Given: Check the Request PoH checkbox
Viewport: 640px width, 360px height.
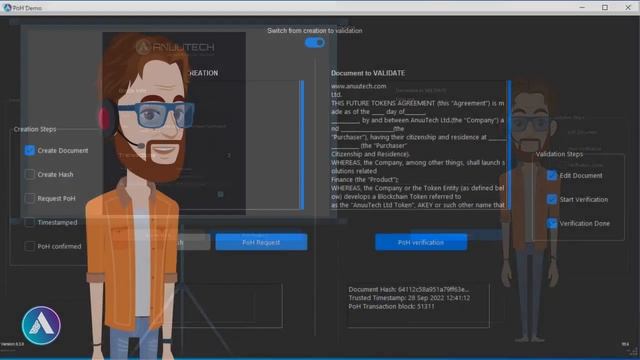Looking at the screenshot, I should (29, 198).
